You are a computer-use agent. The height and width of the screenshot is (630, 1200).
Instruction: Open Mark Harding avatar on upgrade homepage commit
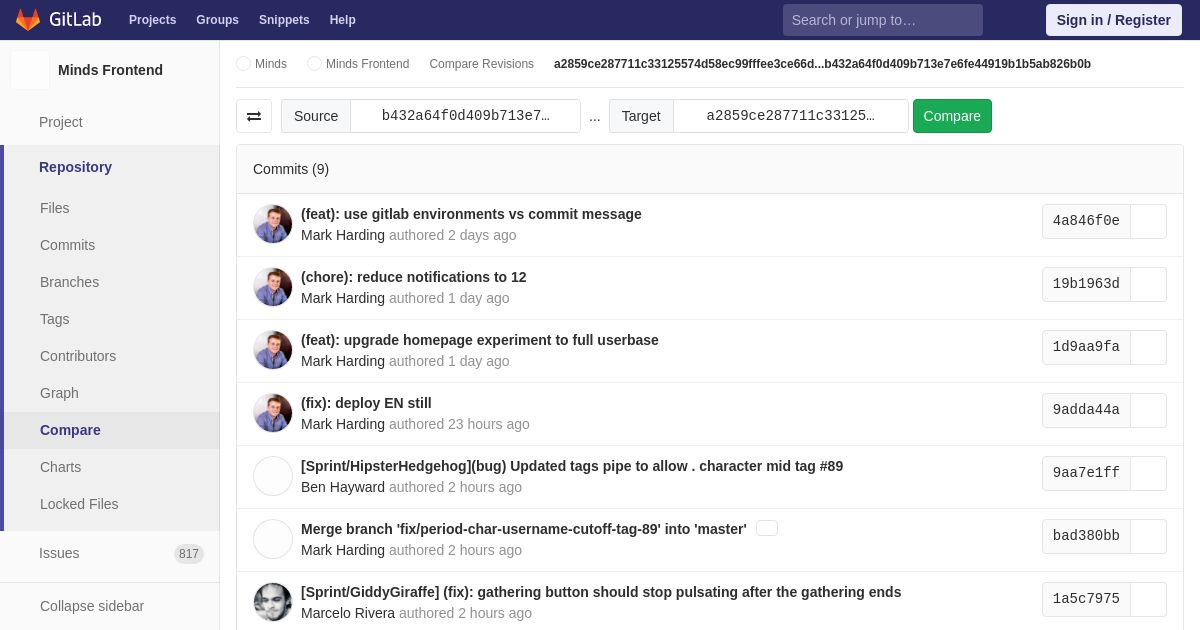(273, 350)
